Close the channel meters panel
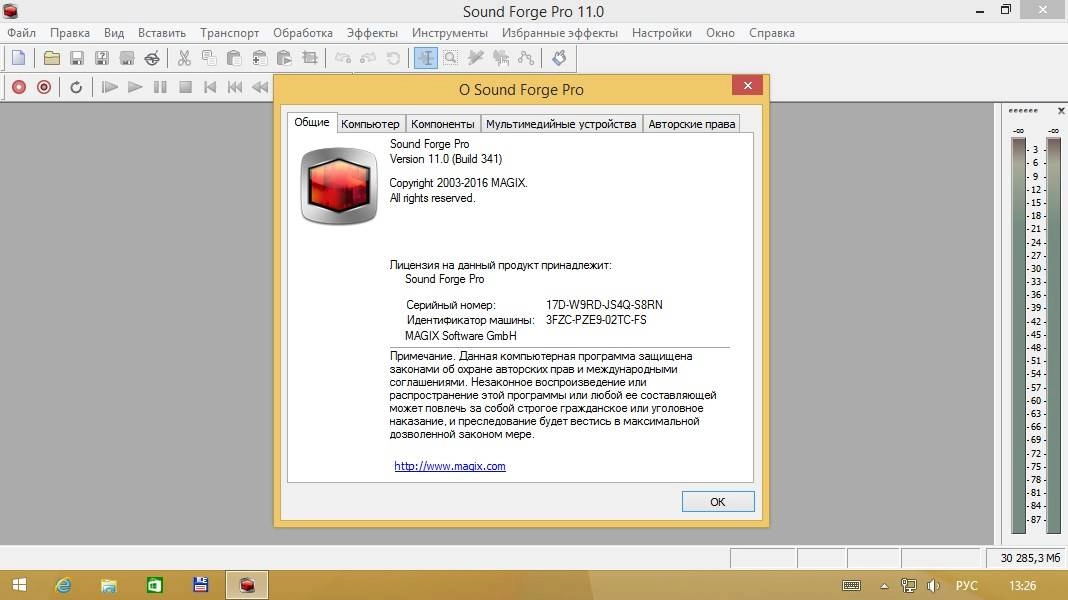Image resolution: width=1068 pixels, height=600 pixels. coord(1061,110)
